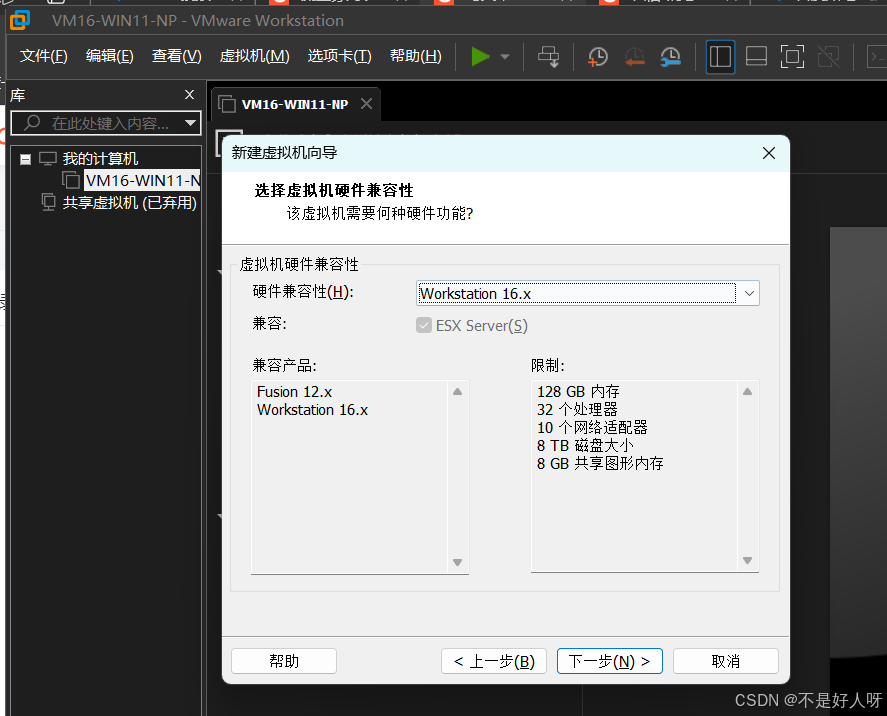This screenshot has height=716, width=887.
Task: Select Workstation 16.x in compatible products list
Action: [312, 410]
